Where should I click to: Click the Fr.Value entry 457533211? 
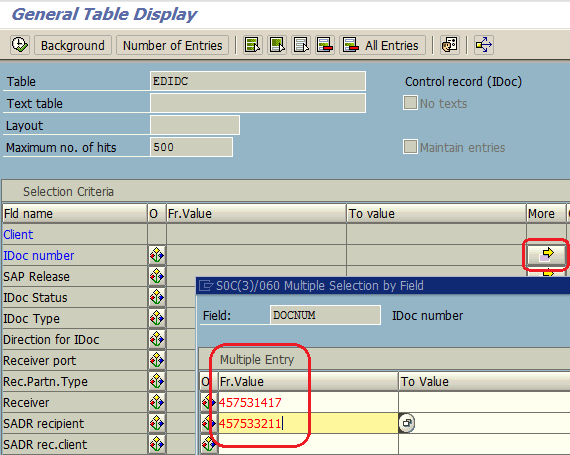pyautogui.click(x=308, y=423)
